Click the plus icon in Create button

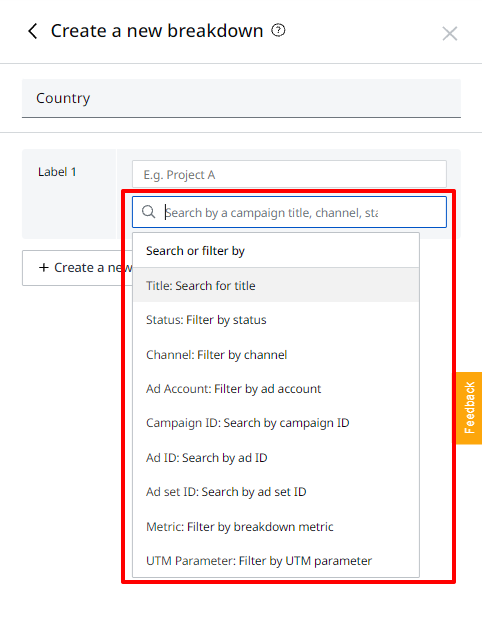click(44, 268)
